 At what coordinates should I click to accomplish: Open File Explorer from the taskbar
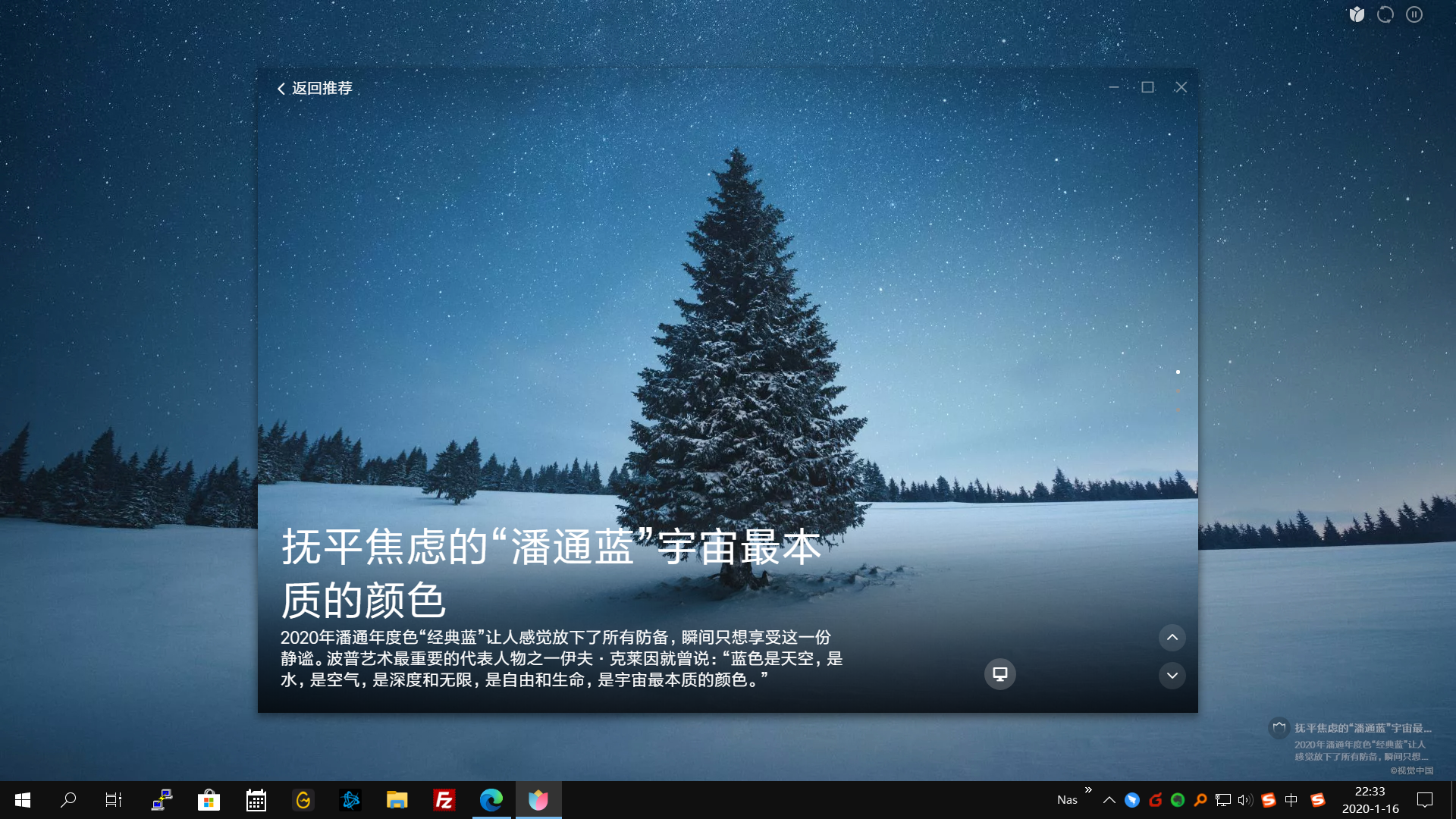click(x=397, y=800)
